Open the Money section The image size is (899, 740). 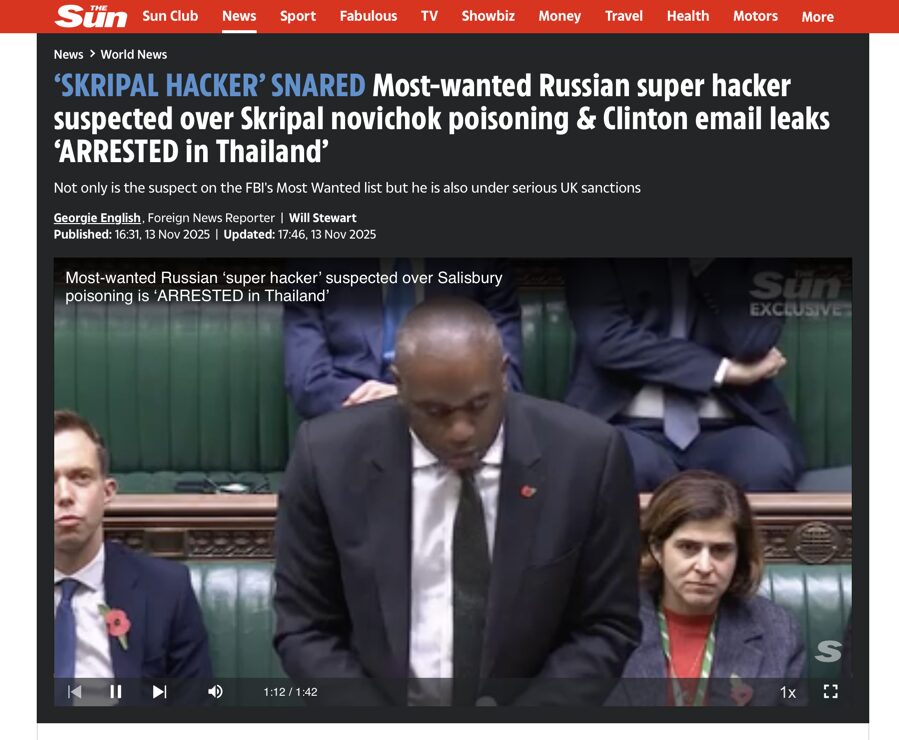560,16
